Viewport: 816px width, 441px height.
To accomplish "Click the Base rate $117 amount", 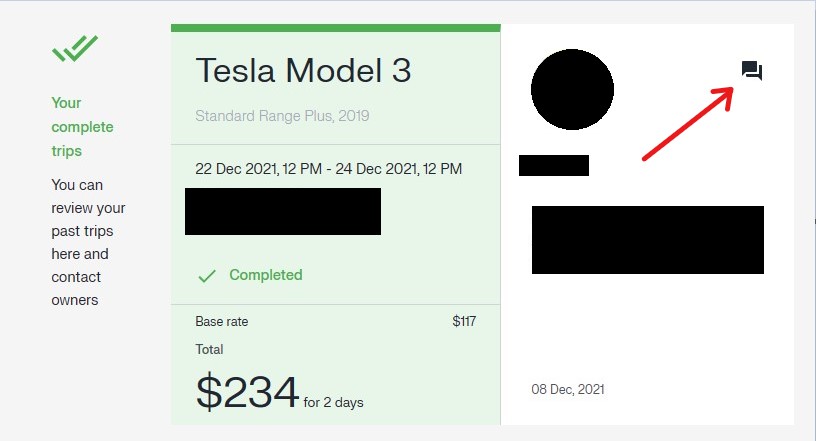I will click(464, 321).
